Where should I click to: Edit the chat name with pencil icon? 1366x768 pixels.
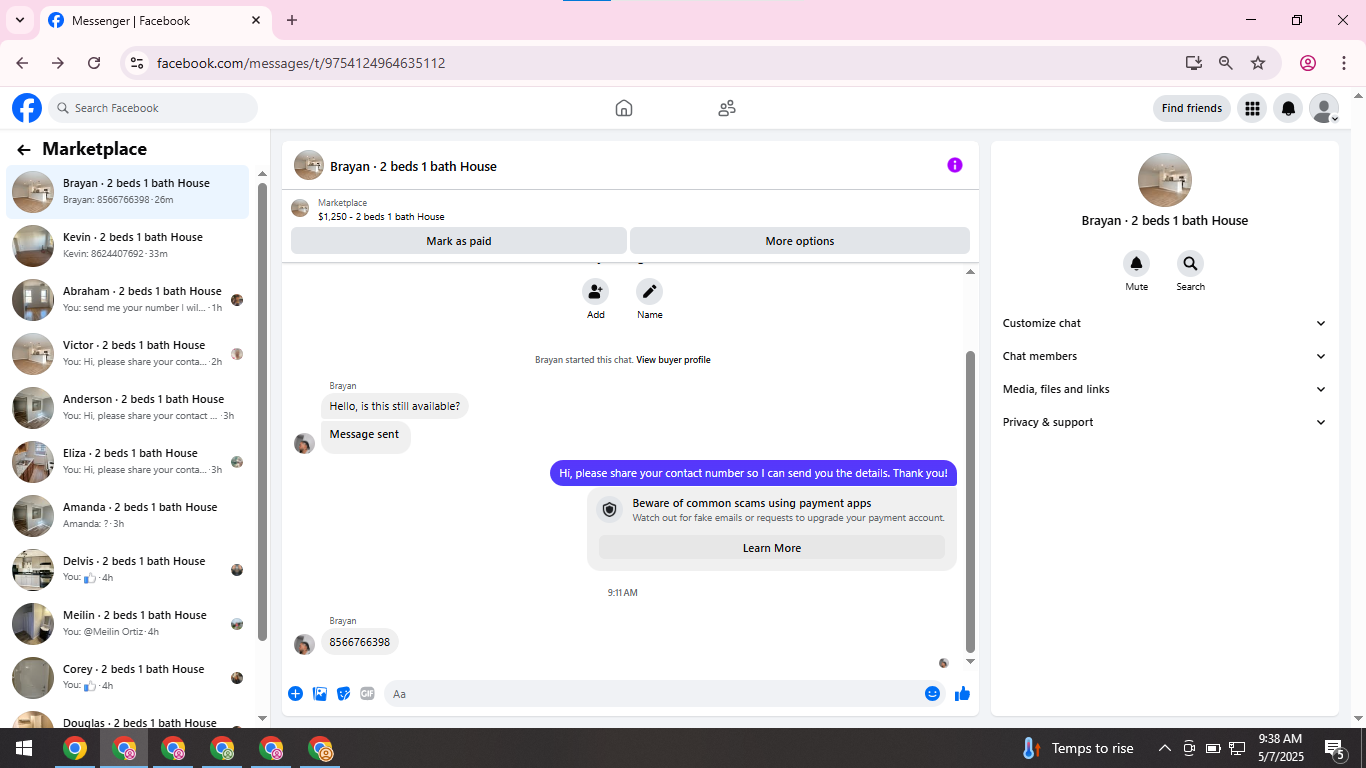[x=650, y=292]
